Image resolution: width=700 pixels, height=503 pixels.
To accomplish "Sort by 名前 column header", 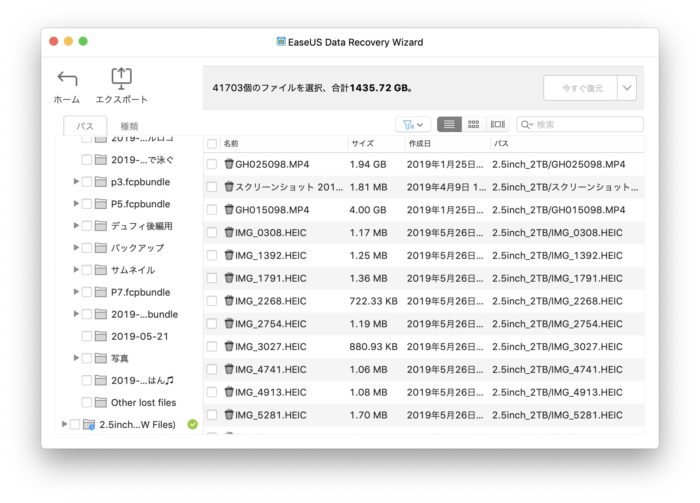I will (231, 144).
